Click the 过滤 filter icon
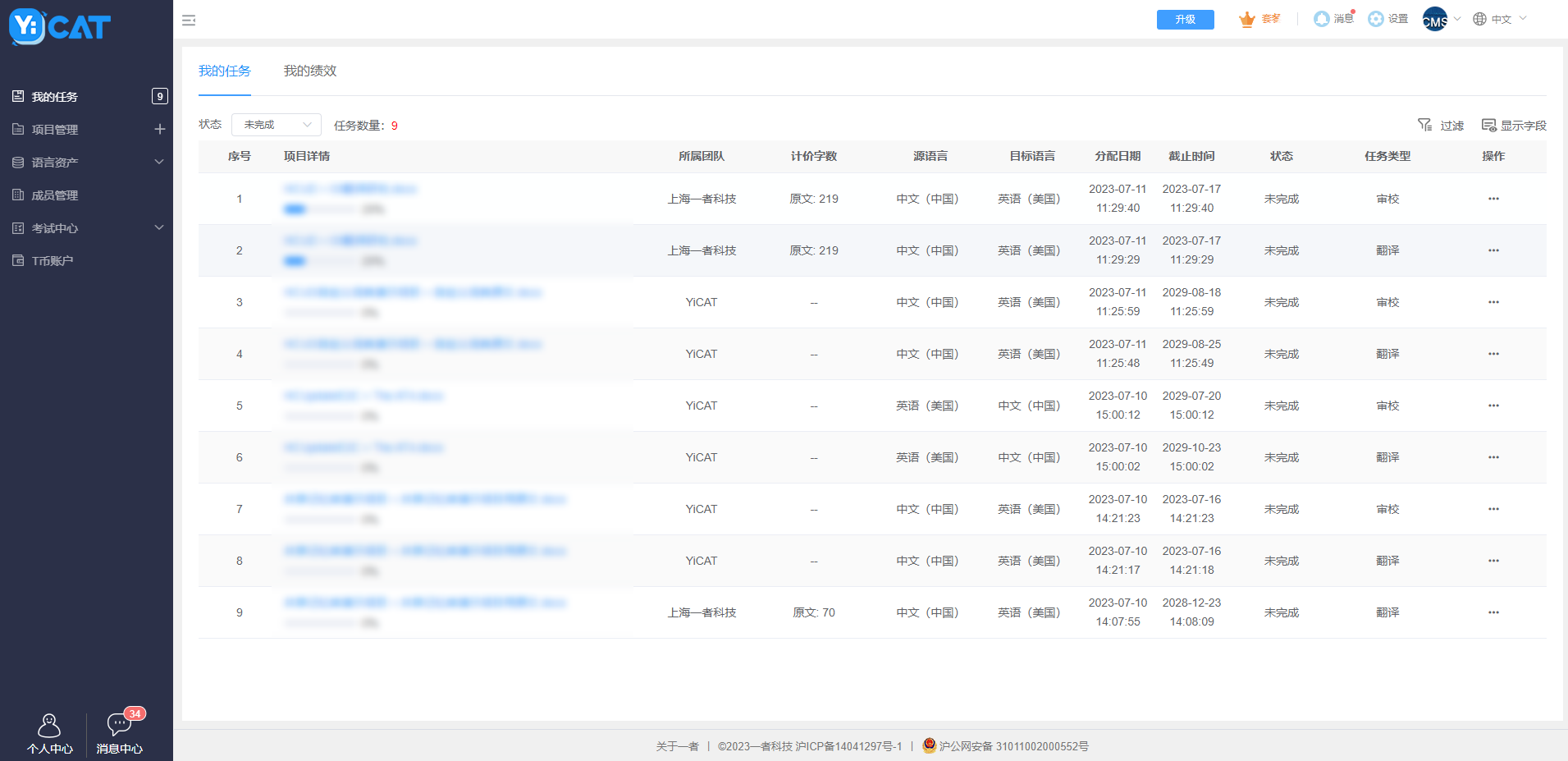Screen dimensions: 1568x761 pyautogui.click(x=1425, y=125)
